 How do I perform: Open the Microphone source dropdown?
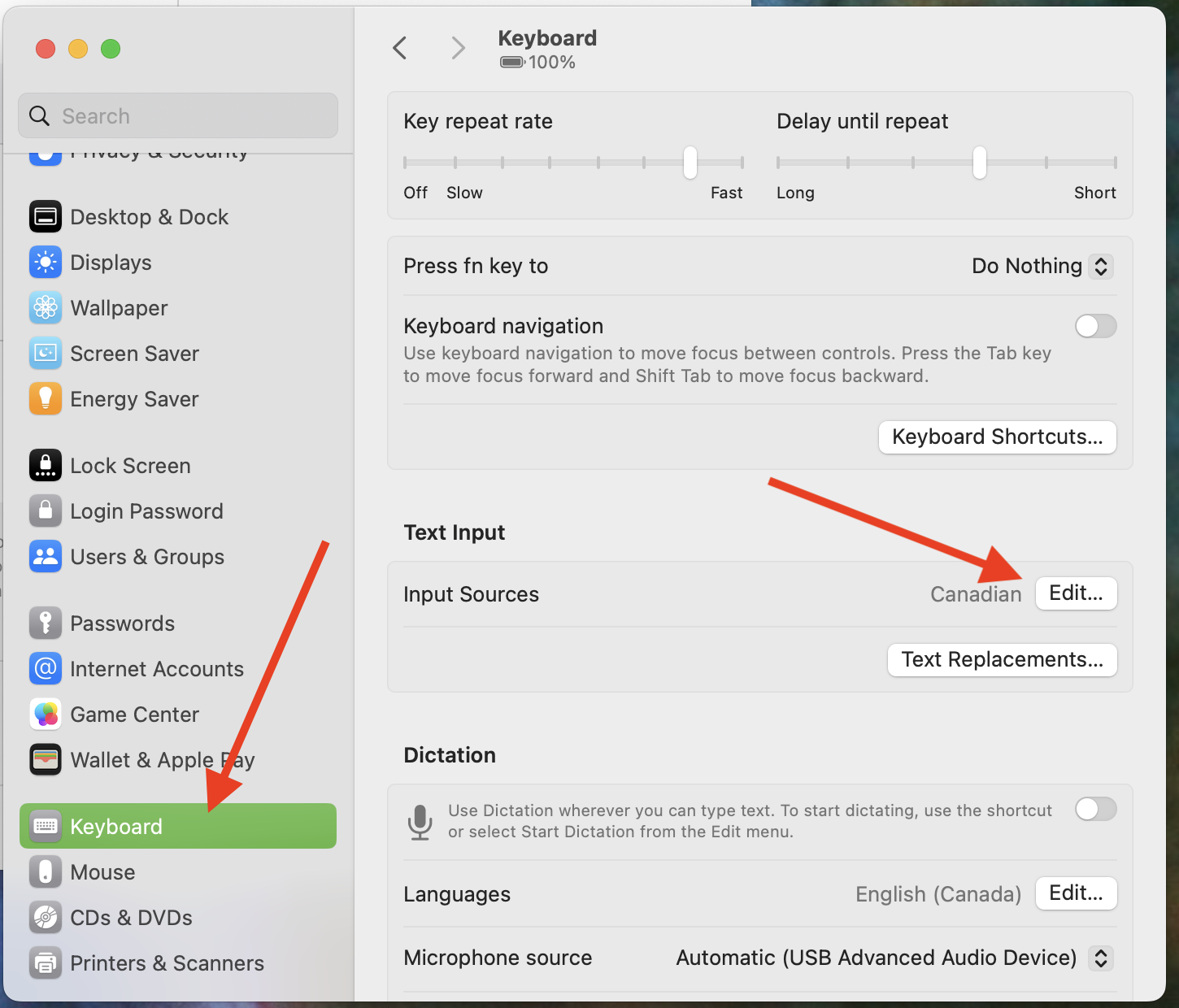coord(1101,958)
